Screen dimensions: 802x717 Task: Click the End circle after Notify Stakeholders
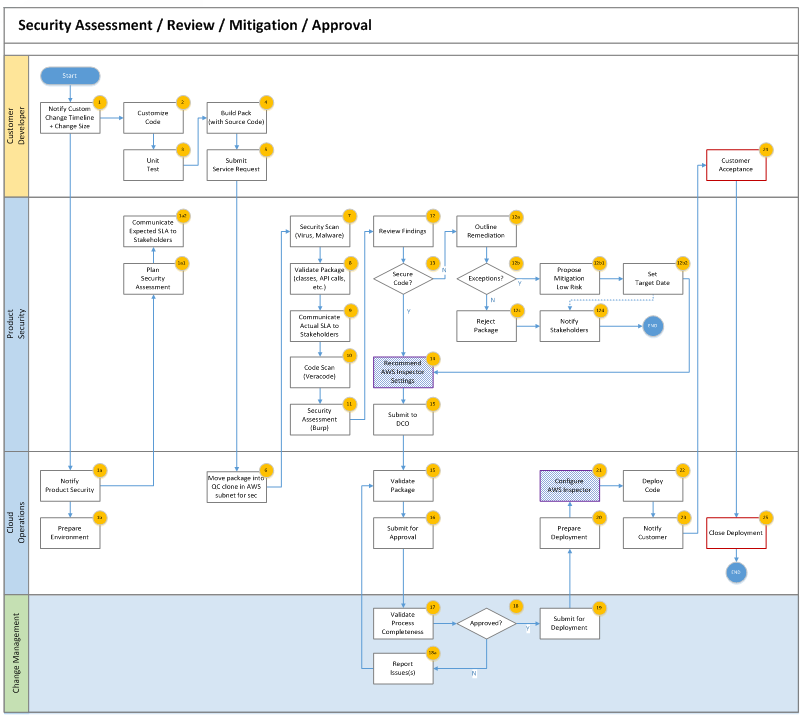pos(652,326)
